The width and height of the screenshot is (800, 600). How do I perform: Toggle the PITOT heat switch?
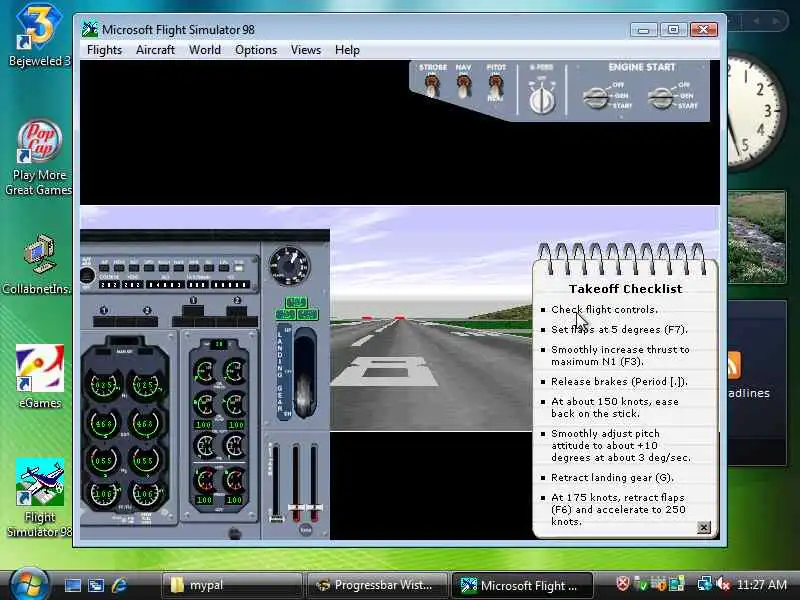(x=495, y=85)
